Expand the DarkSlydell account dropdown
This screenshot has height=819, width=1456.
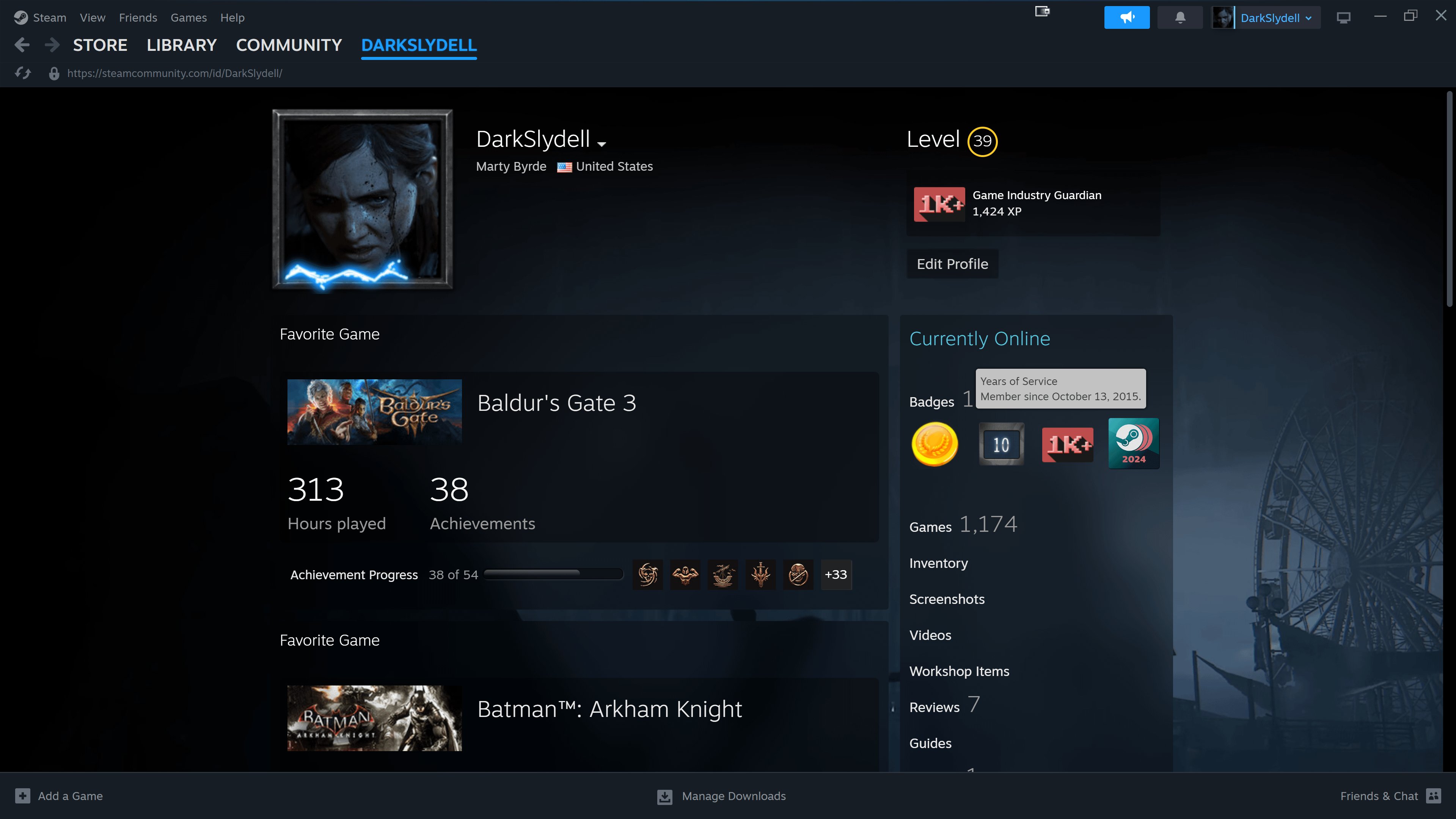1276,18
